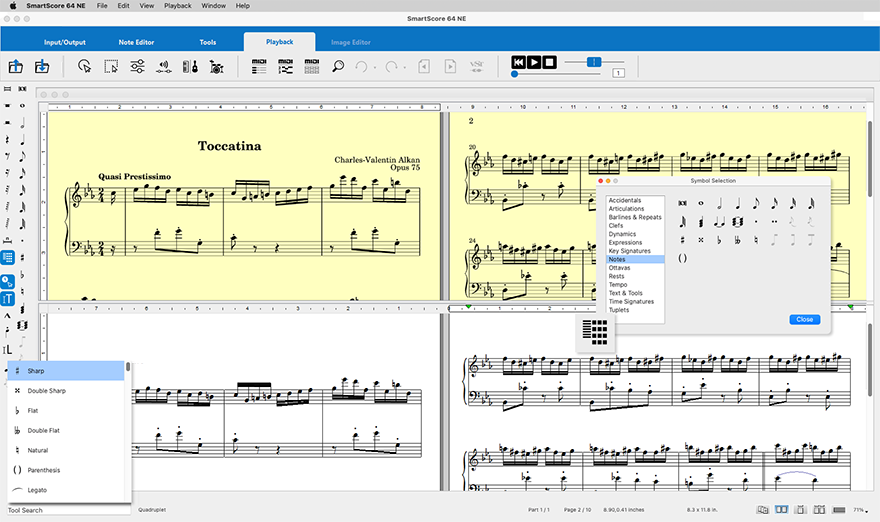Select Accidentals in Symbol Selection list
The width and height of the screenshot is (880, 522).
tap(624, 200)
